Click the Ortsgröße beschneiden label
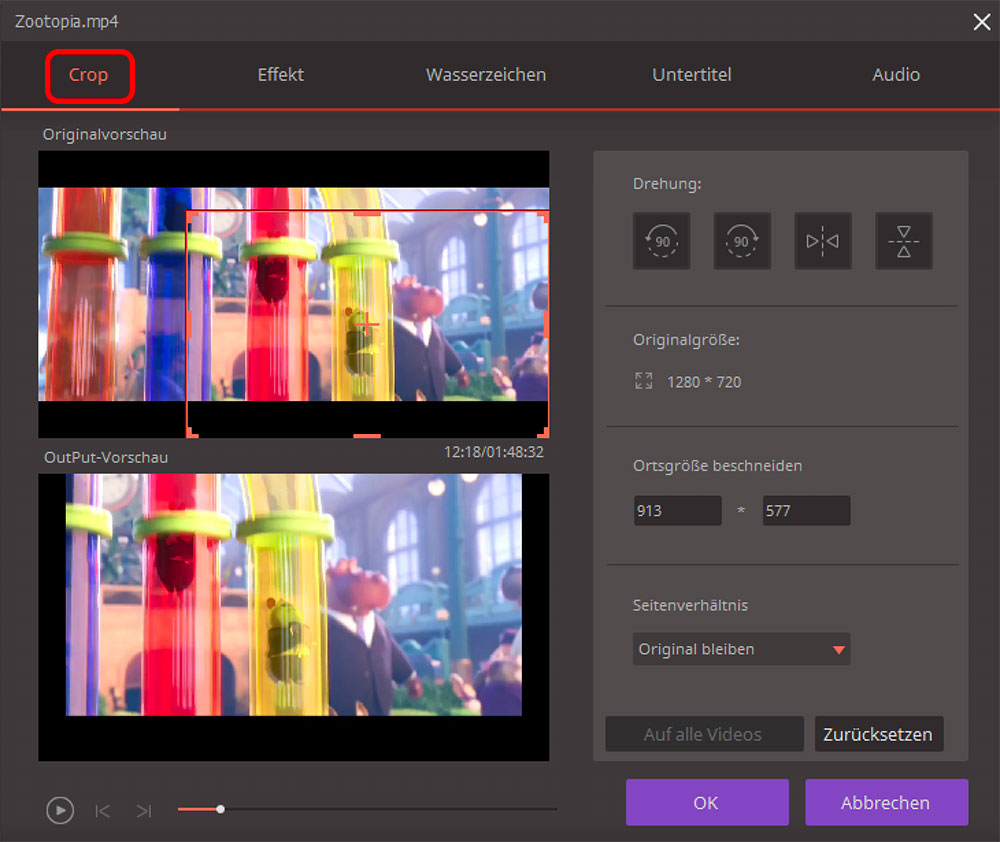The width and height of the screenshot is (1000, 842). pyautogui.click(x=717, y=466)
